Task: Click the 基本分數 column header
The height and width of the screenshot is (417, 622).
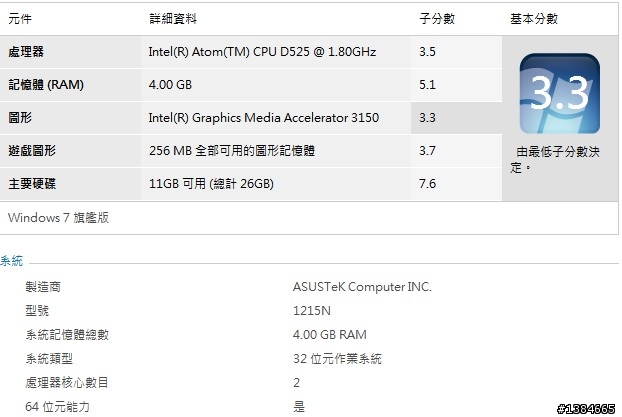Action: tap(534, 19)
